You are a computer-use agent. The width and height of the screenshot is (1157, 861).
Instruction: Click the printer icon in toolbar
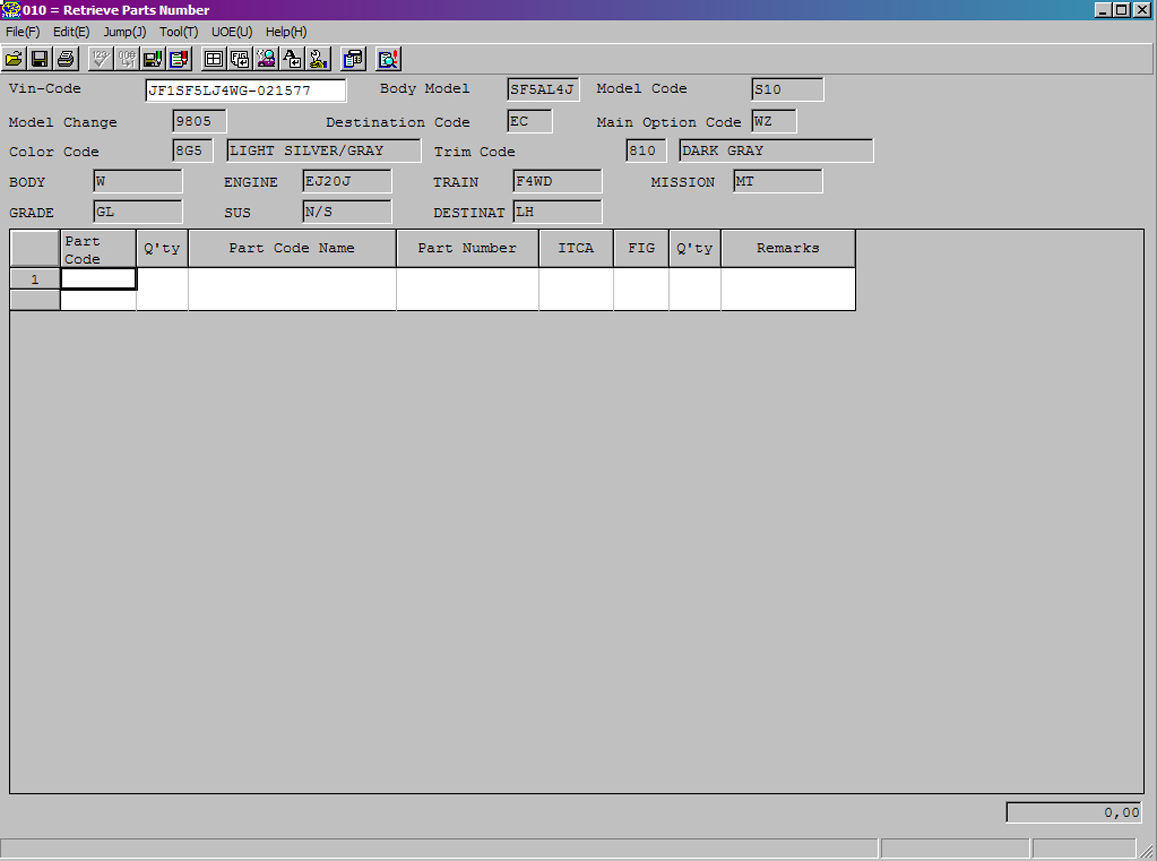pos(66,59)
